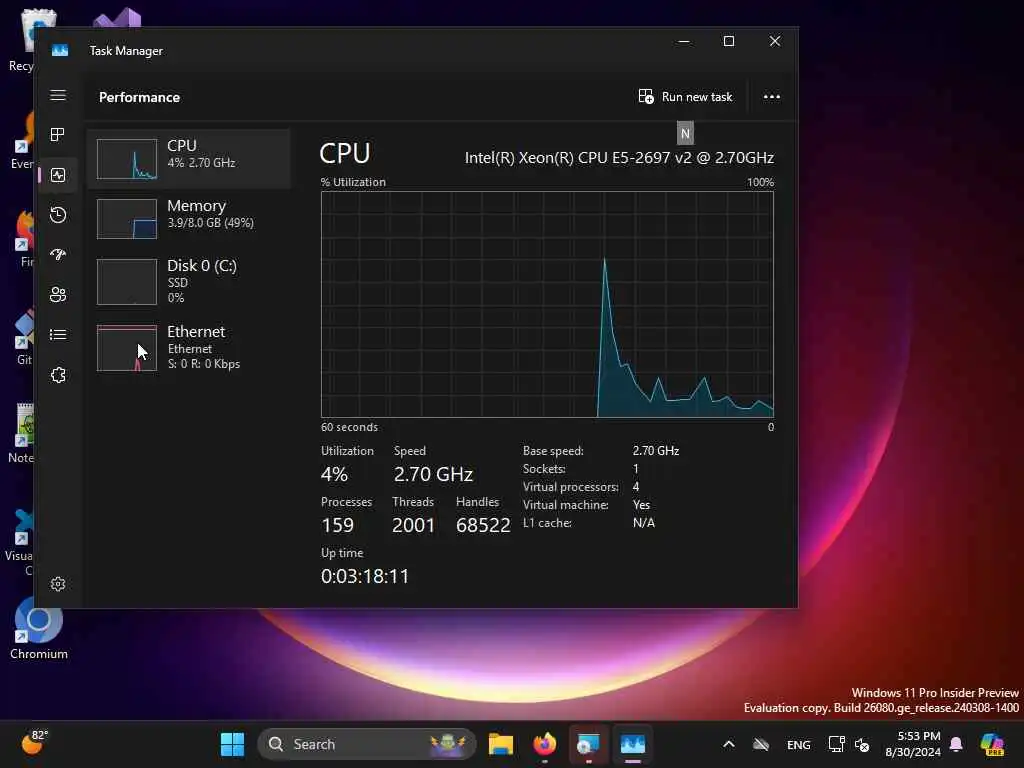Image resolution: width=1024 pixels, height=768 pixels.
Task: Click the Performance page heading
Action: pyautogui.click(x=139, y=97)
